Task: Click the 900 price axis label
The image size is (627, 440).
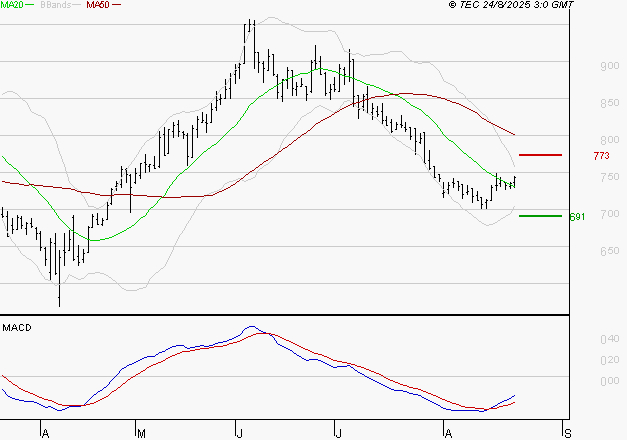Action: click(x=580, y=66)
